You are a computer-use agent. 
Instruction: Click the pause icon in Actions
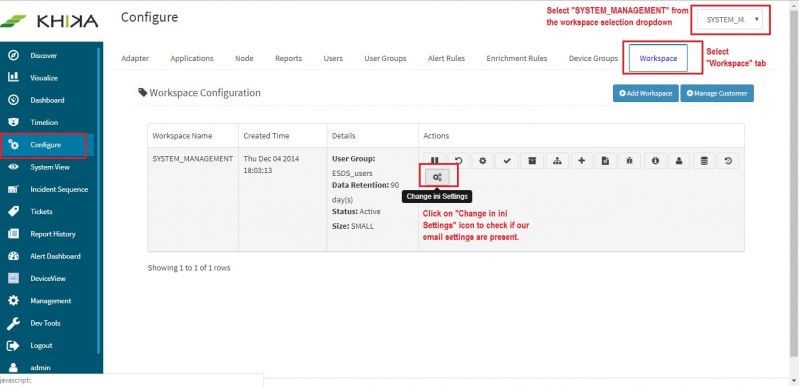click(434, 161)
